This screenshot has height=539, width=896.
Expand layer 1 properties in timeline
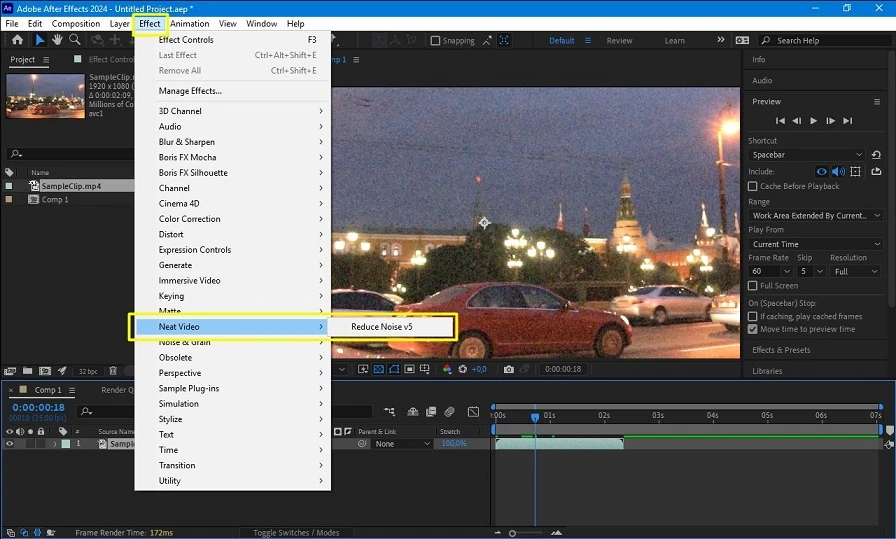click(55, 444)
